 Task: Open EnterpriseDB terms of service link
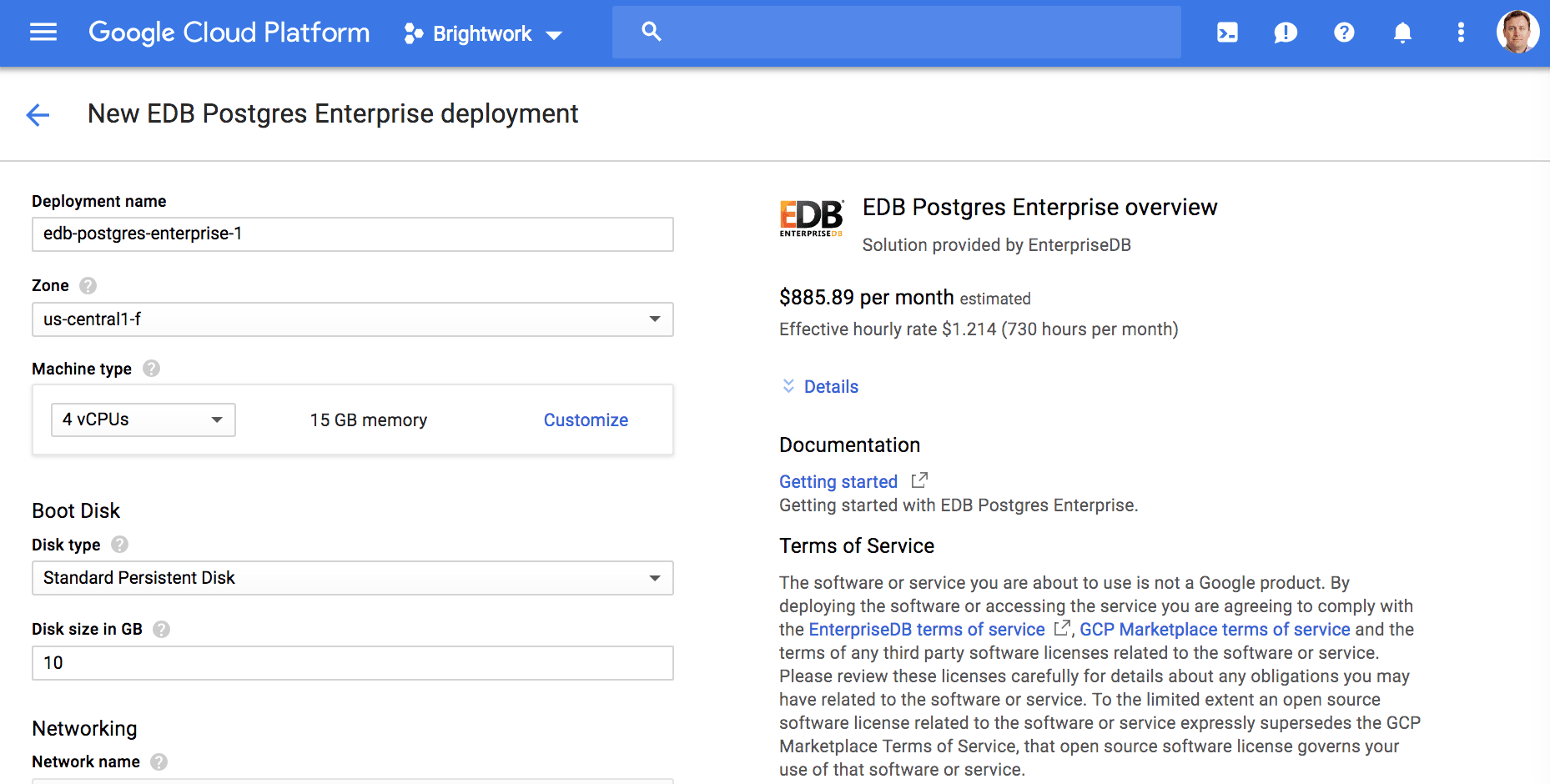click(927, 630)
